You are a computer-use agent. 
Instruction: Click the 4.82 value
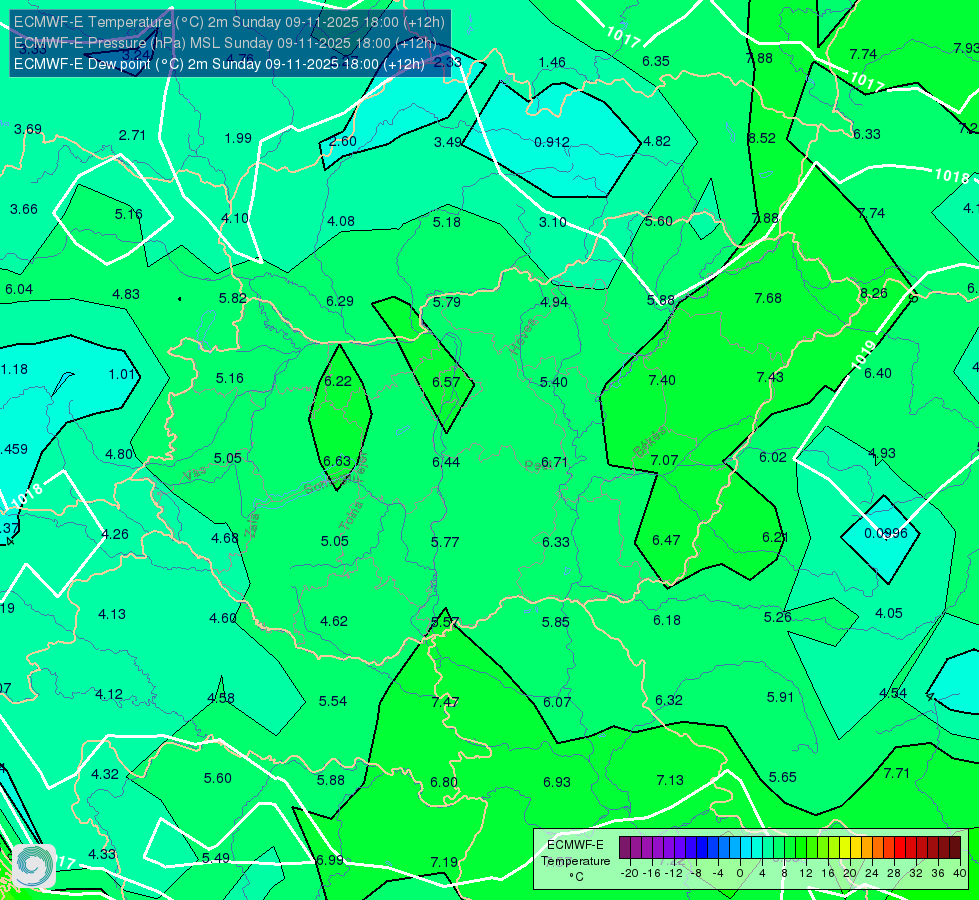[x=657, y=141]
